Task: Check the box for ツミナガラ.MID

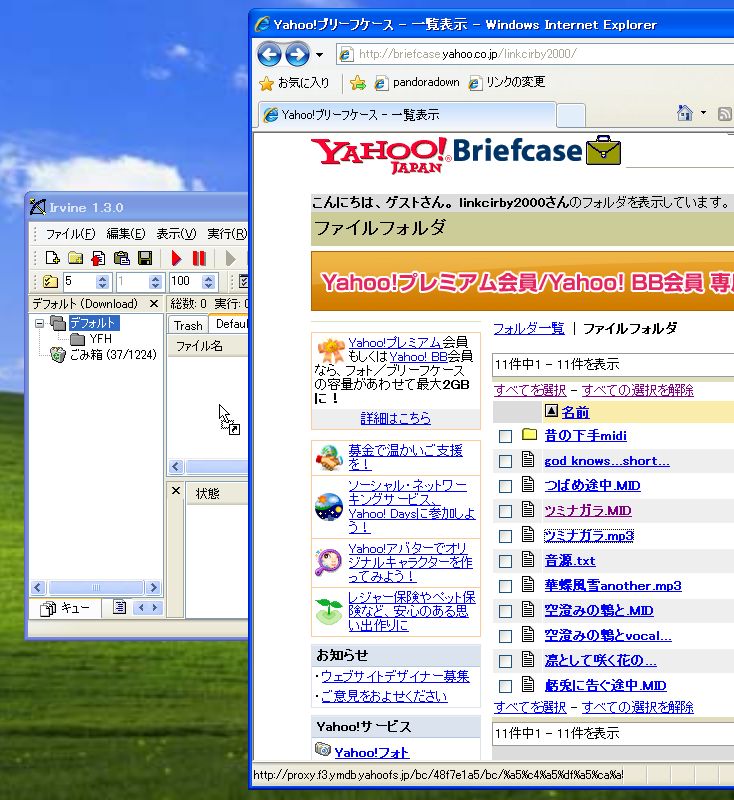Action: tap(505, 511)
